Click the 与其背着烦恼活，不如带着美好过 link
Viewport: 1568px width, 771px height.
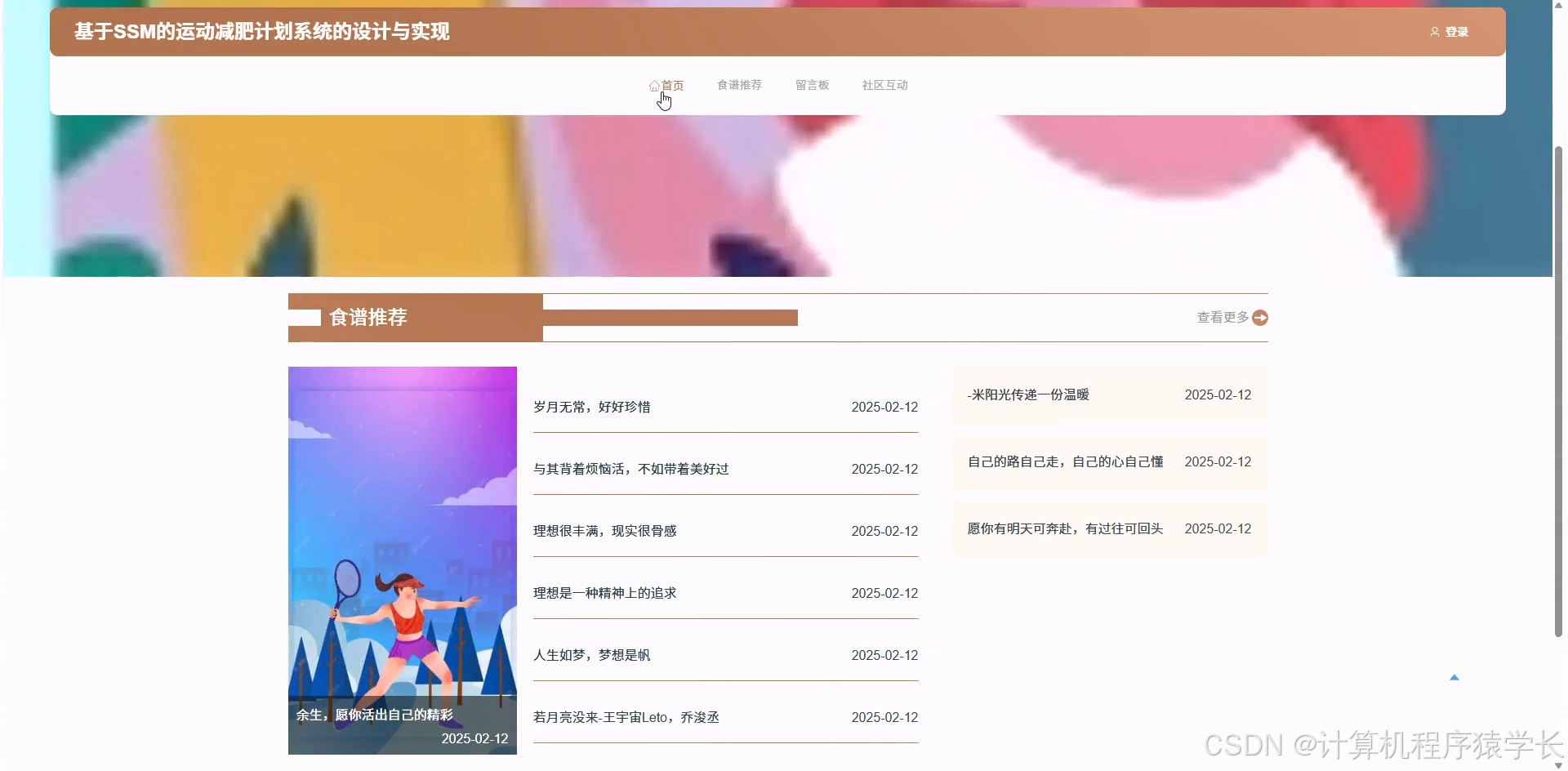tap(631, 469)
